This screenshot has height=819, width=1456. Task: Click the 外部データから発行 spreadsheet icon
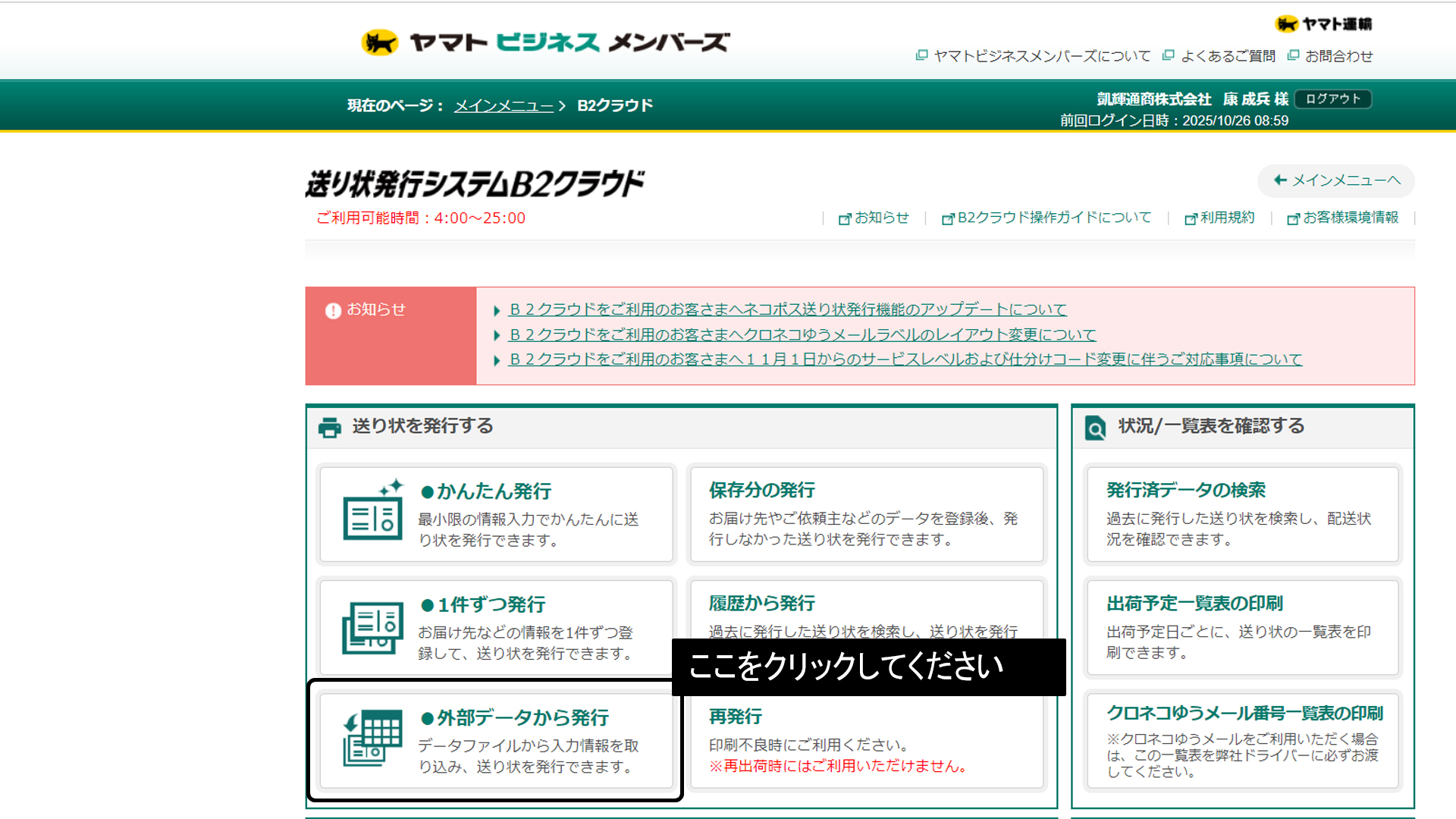[x=372, y=739]
